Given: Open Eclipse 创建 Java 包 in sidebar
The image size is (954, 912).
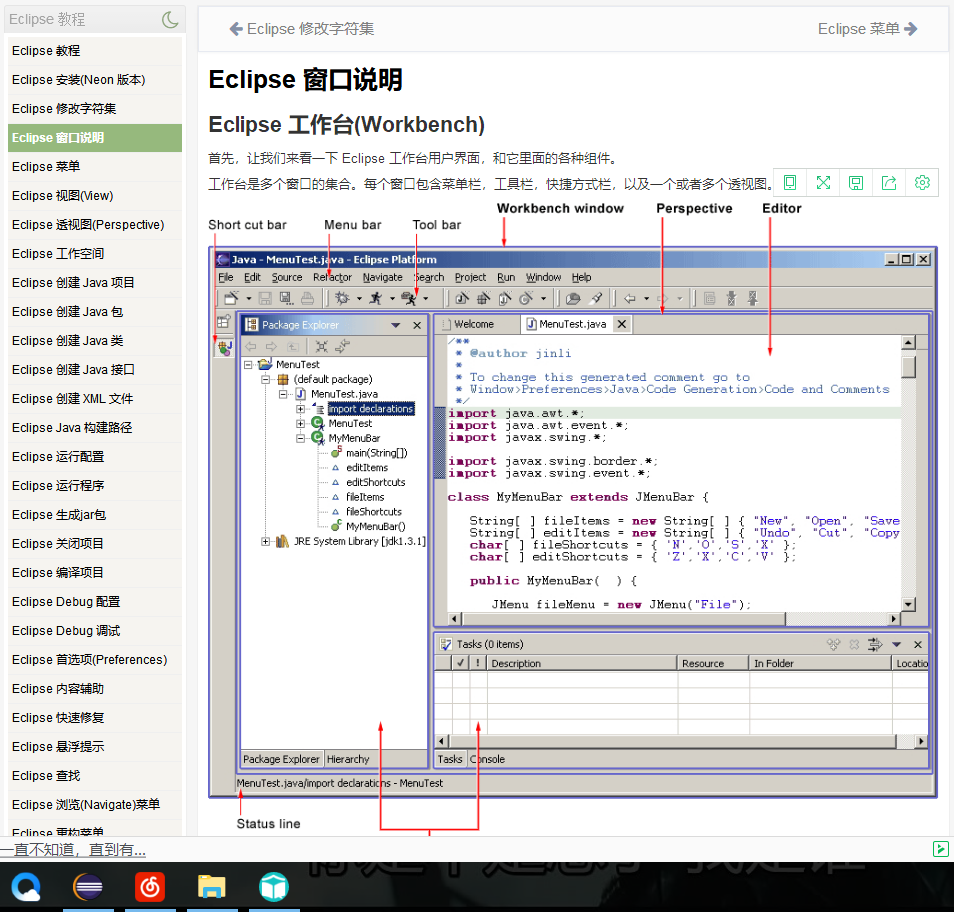Looking at the screenshot, I should click(95, 312).
